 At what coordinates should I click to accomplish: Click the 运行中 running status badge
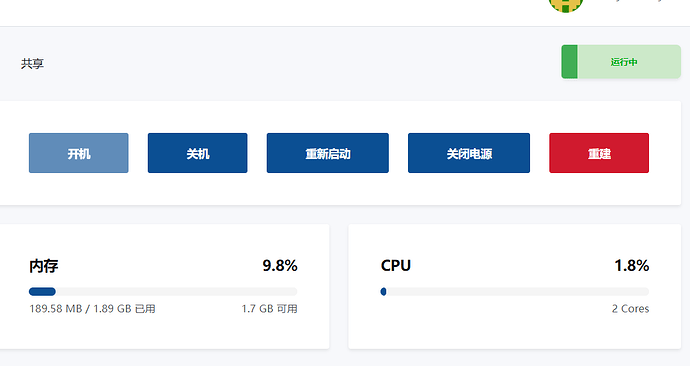pos(621,62)
